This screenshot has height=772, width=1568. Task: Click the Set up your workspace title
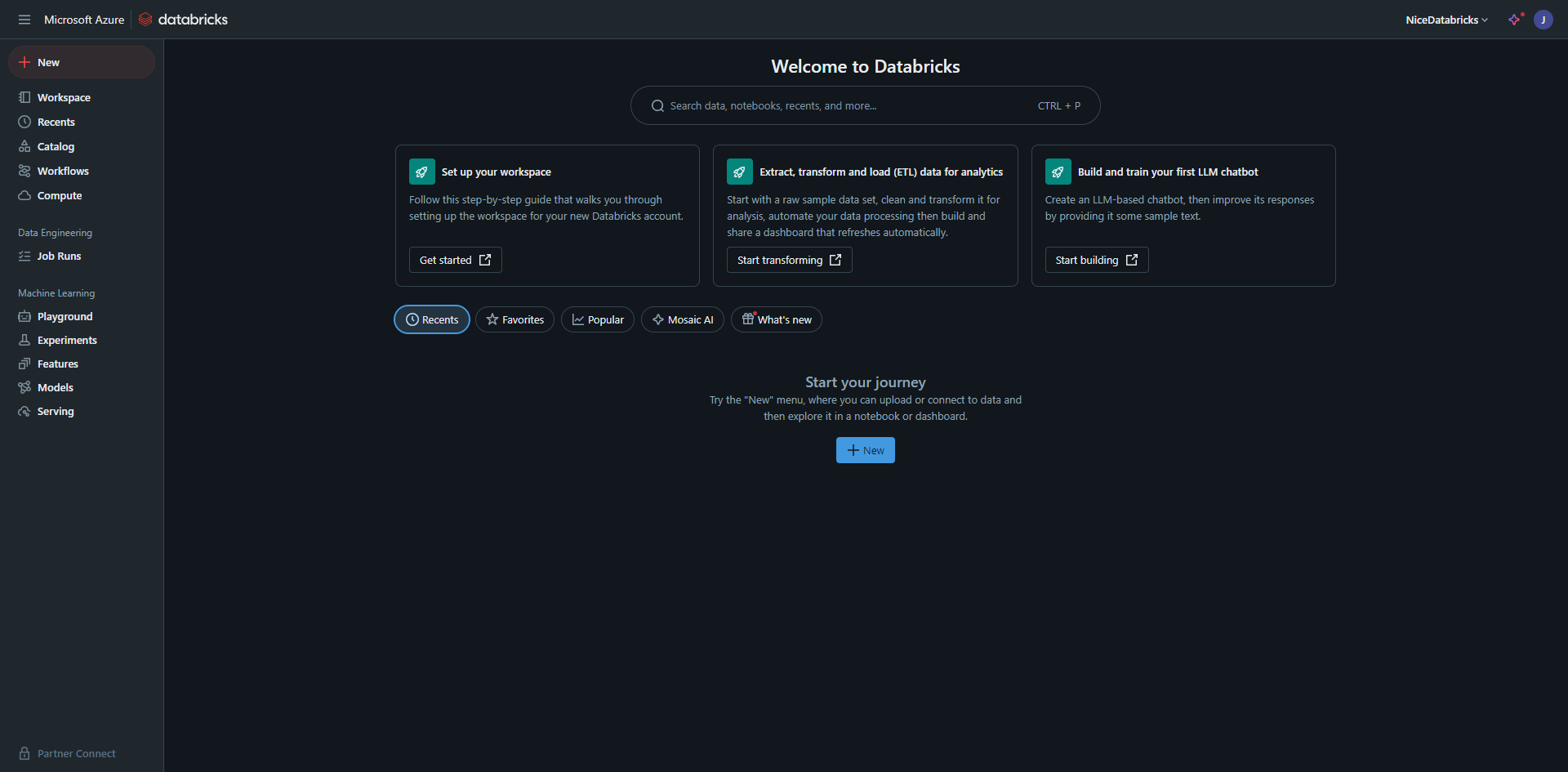tap(497, 172)
